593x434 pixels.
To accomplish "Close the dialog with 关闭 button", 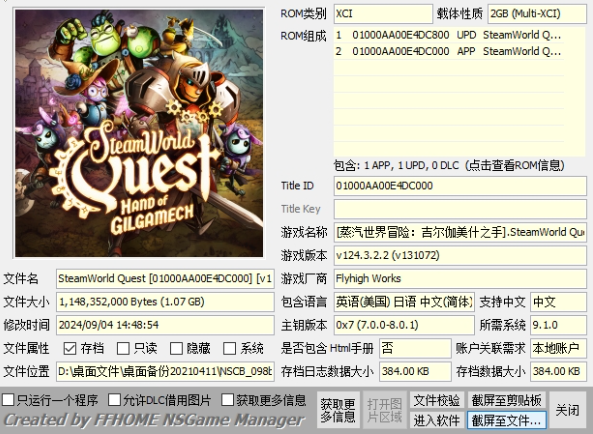I will coord(568,410).
